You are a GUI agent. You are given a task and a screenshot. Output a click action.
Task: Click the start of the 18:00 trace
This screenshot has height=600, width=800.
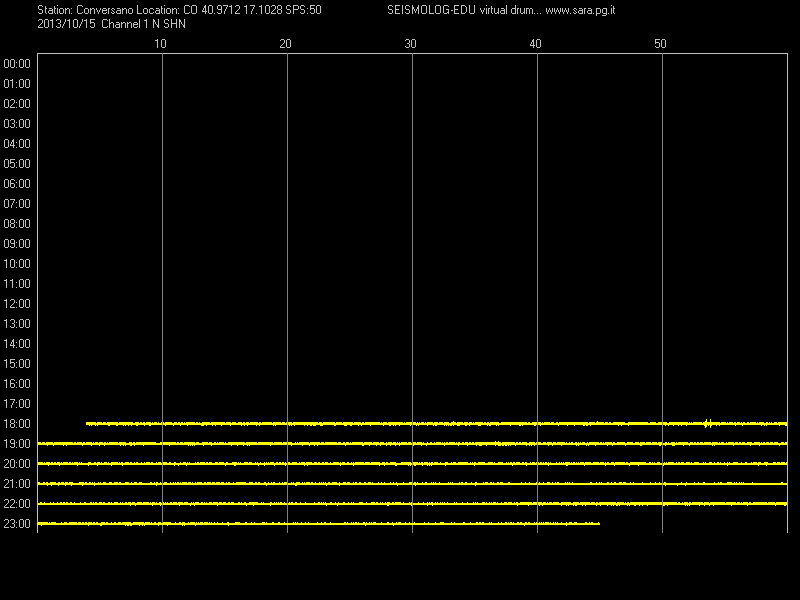tap(87, 423)
